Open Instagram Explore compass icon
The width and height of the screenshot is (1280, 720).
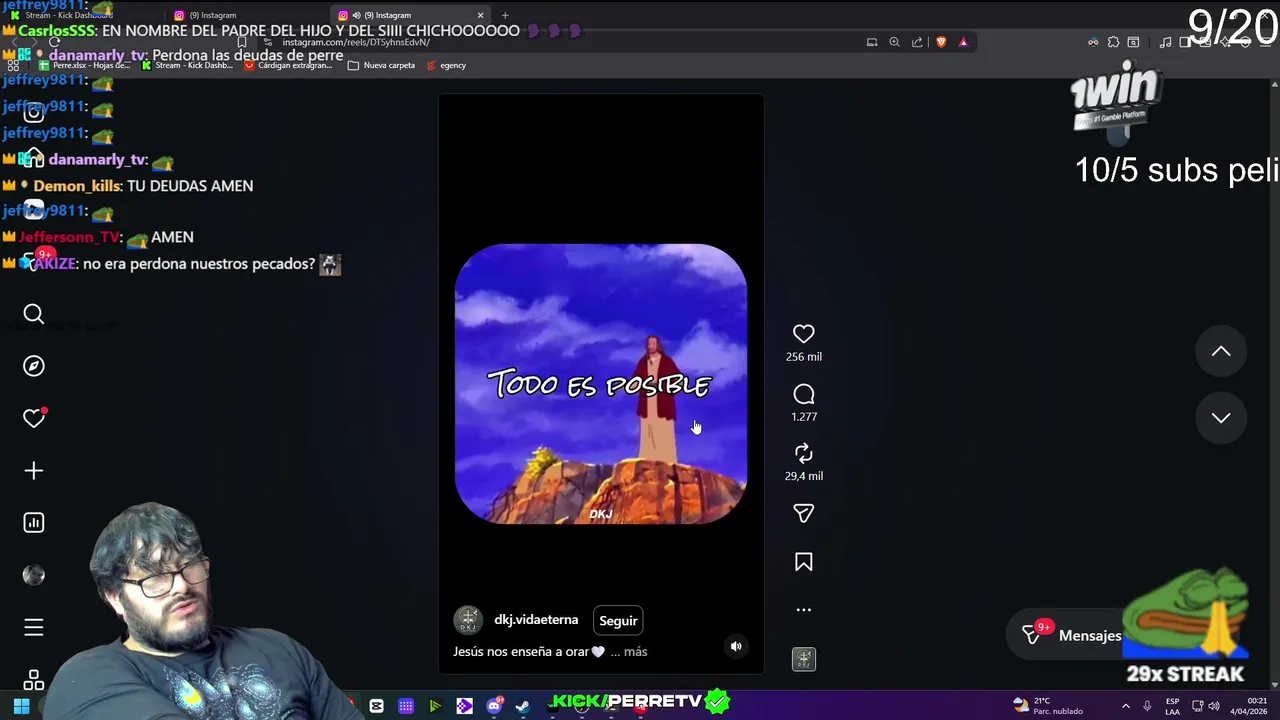pyautogui.click(x=34, y=366)
